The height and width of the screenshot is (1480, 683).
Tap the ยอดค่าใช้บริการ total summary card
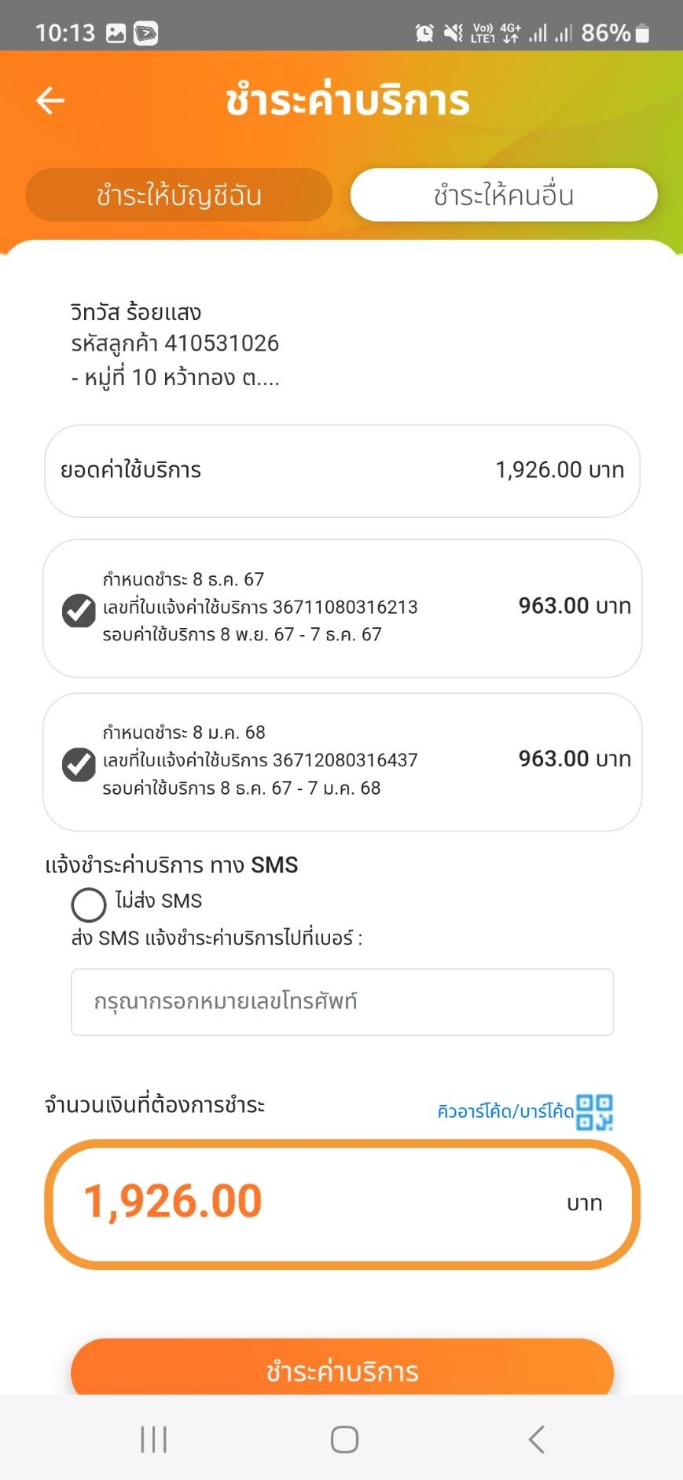tap(342, 471)
